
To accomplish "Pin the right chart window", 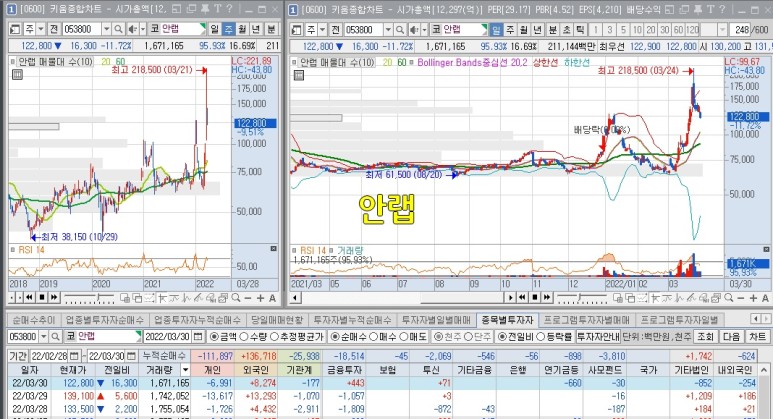I will [x=698, y=9].
